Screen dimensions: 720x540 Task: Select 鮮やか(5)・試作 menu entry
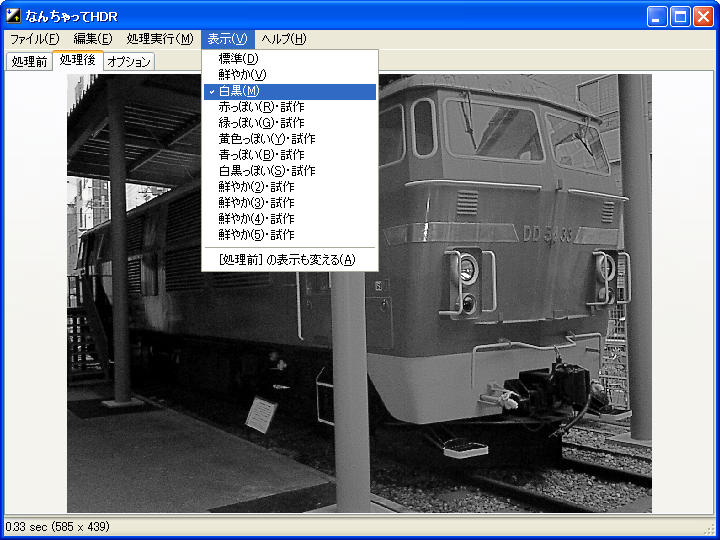pos(290,235)
